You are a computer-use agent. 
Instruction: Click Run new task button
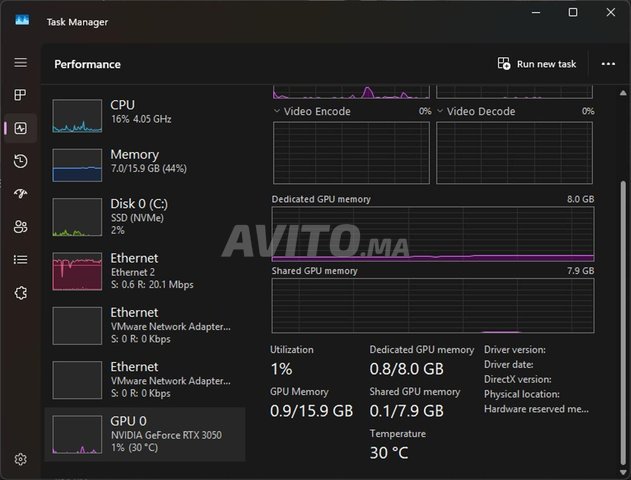tap(537, 64)
